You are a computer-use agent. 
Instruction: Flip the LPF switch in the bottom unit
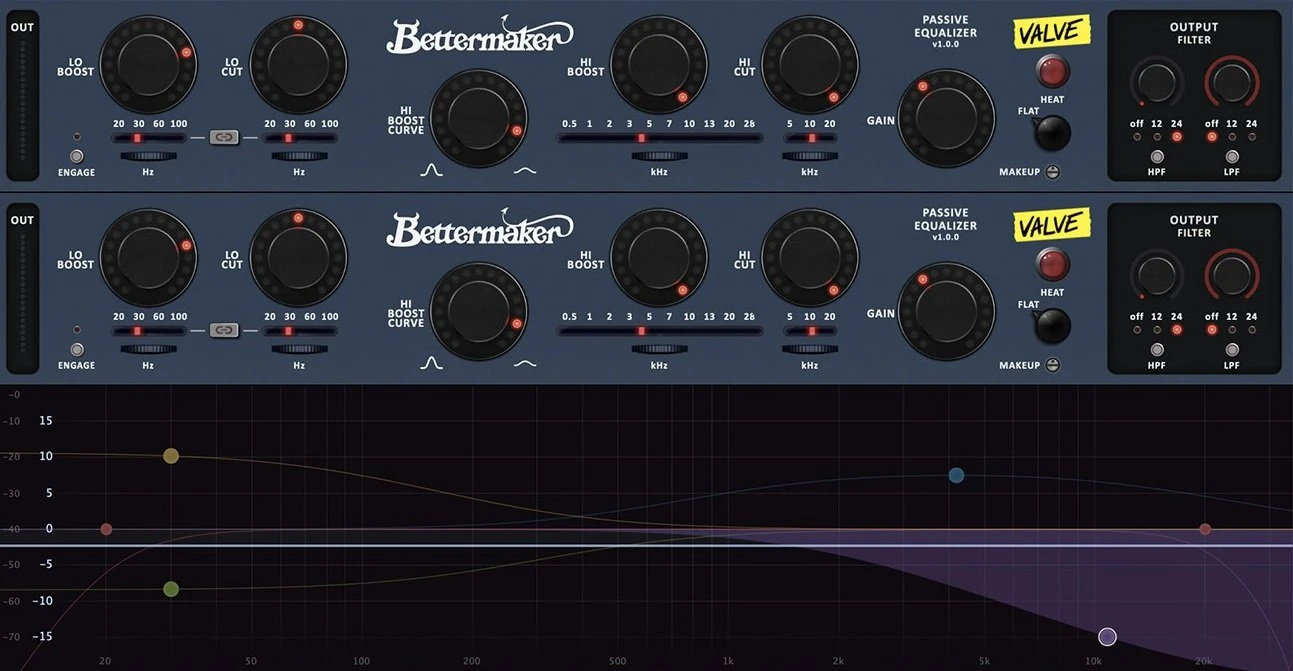pos(1232,350)
